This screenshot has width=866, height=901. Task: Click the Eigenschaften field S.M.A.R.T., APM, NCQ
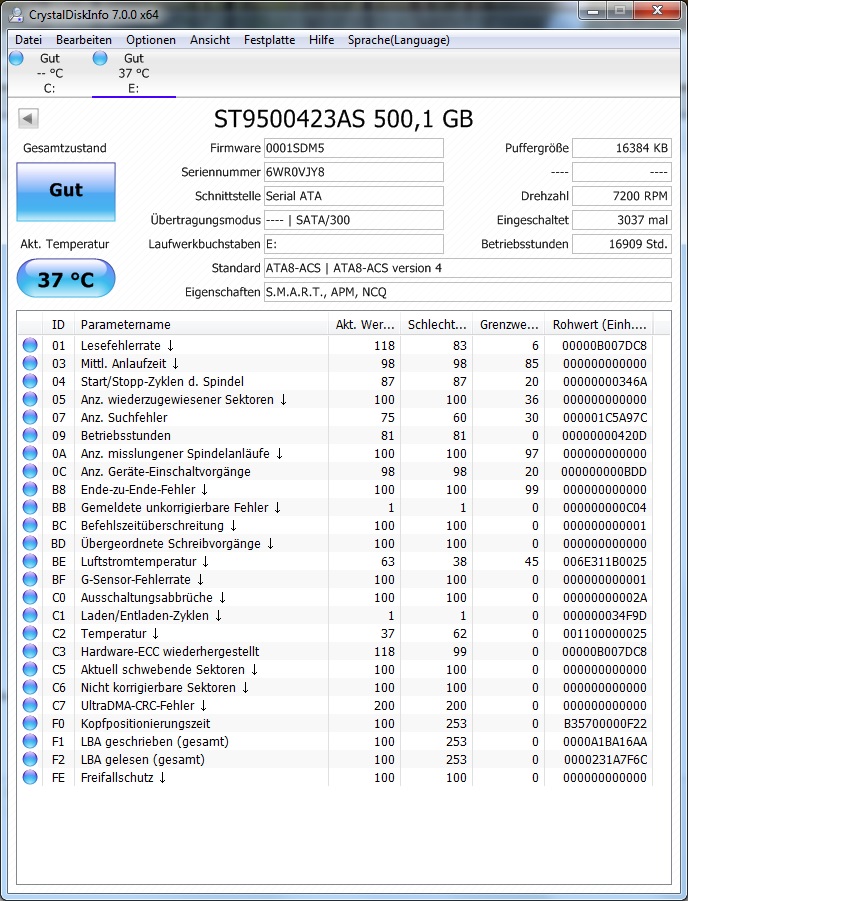tap(467, 292)
